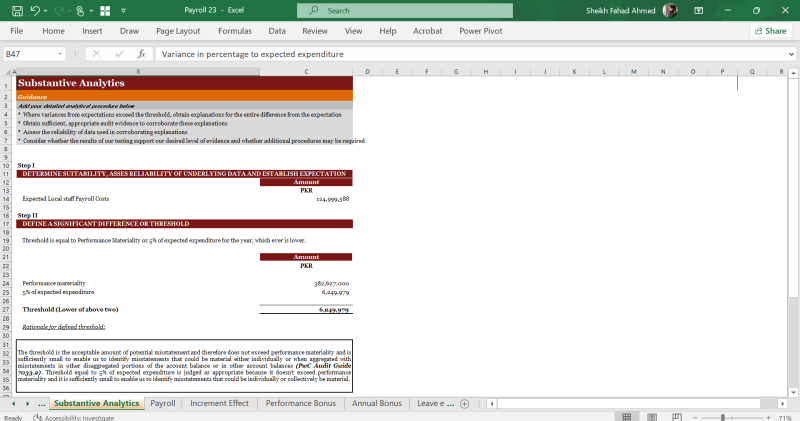
Task: Open the Review tab
Action: pyautogui.click(x=315, y=31)
